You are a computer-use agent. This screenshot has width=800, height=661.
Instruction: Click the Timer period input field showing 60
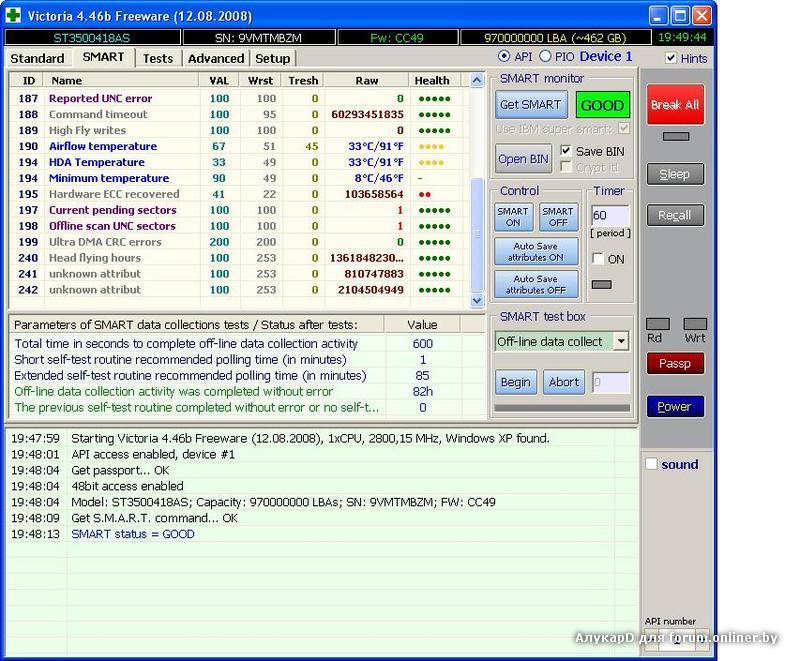pyautogui.click(x=610, y=215)
